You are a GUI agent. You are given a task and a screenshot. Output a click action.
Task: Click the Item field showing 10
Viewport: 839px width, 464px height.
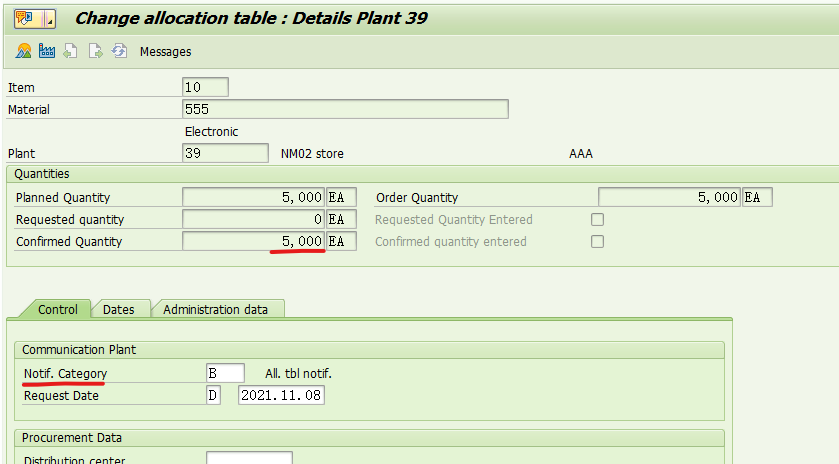click(x=205, y=87)
